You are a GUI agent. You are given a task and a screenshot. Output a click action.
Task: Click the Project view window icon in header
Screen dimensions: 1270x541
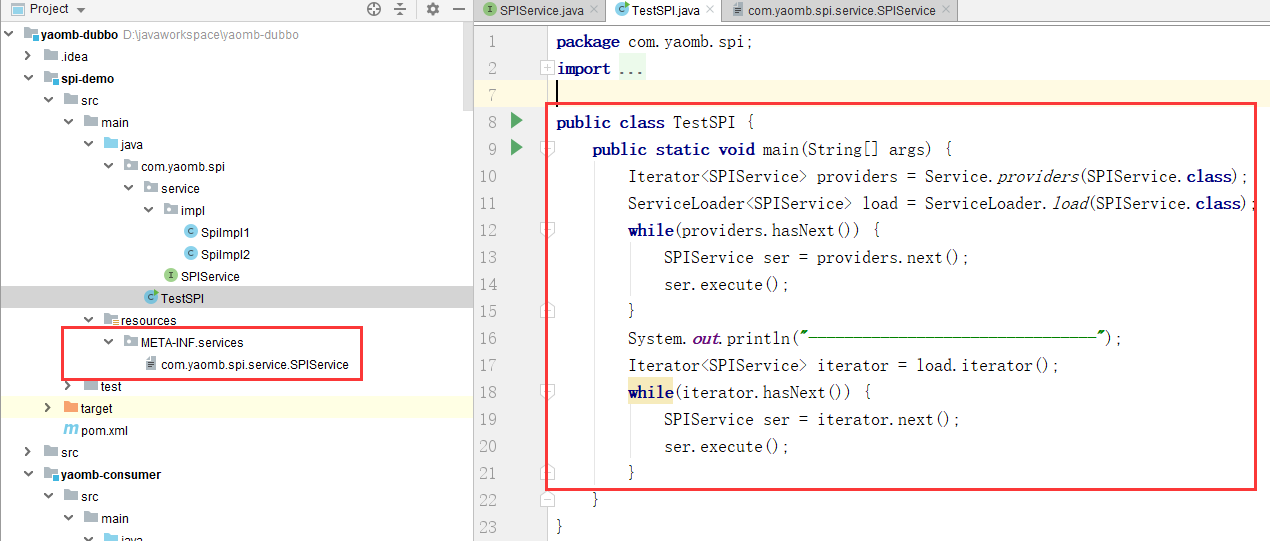click(x=17, y=9)
